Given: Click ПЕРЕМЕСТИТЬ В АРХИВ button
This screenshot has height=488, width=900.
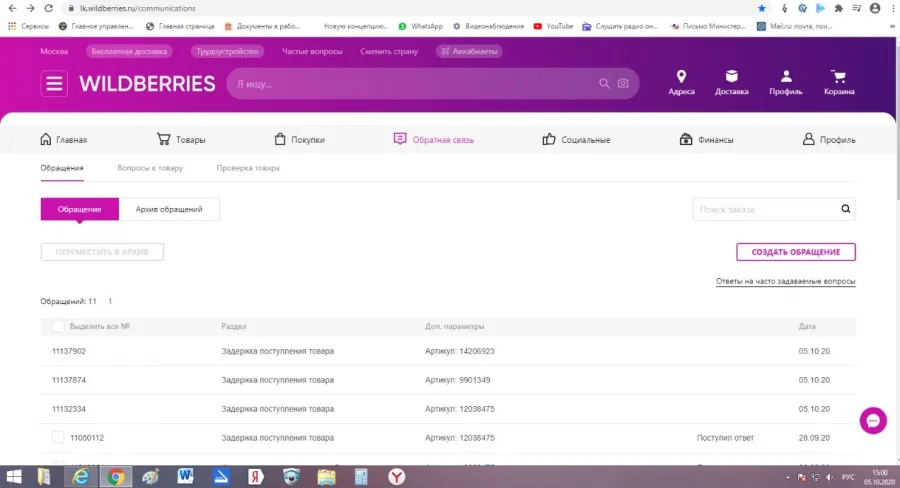Looking at the screenshot, I should [102, 252].
